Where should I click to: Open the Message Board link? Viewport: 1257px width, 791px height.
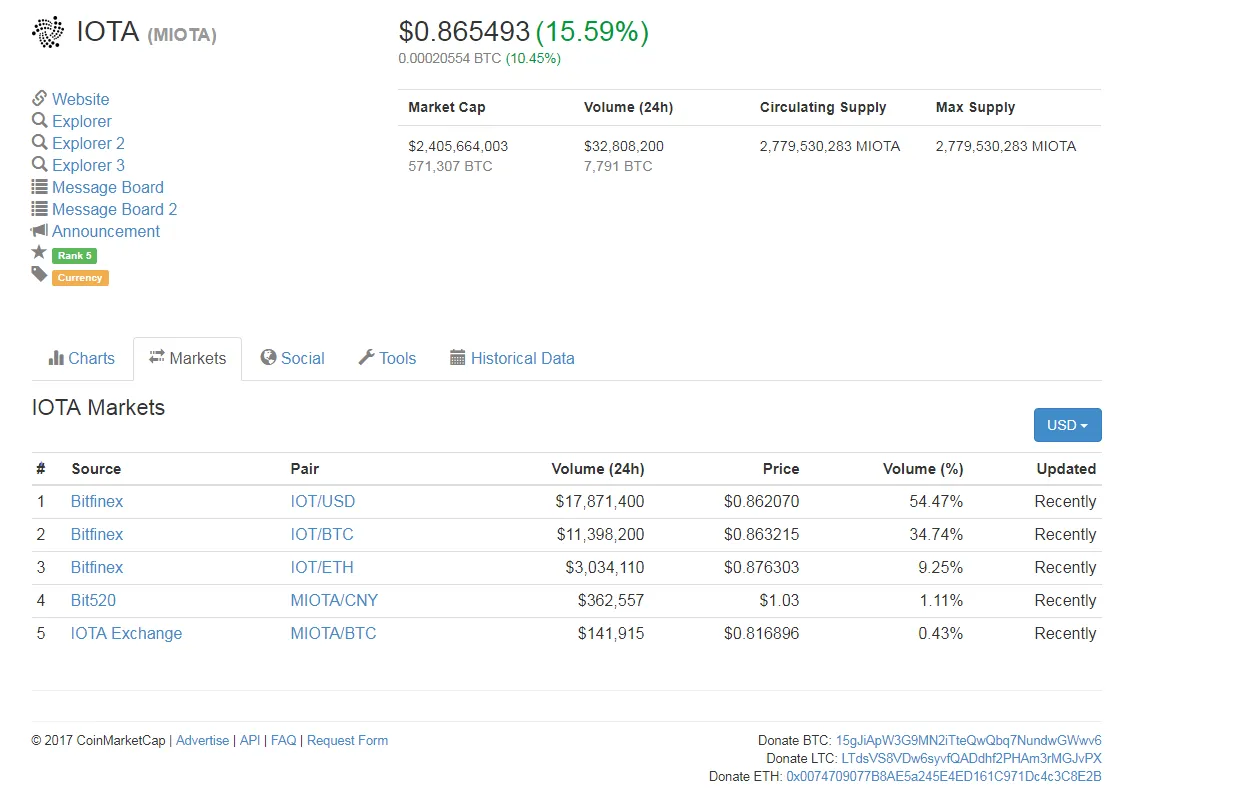click(x=108, y=187)
